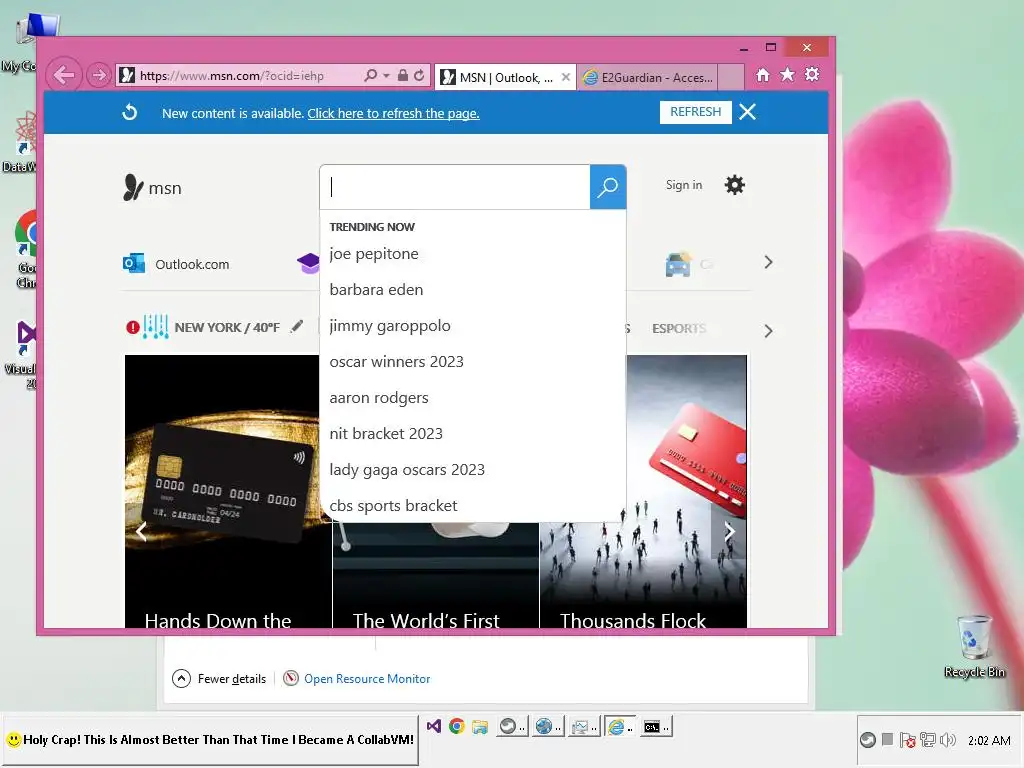The width and height of the screenshot is (1024, 768).
Task: Go to previous carousel slide arrow
Action: point(141,532)
